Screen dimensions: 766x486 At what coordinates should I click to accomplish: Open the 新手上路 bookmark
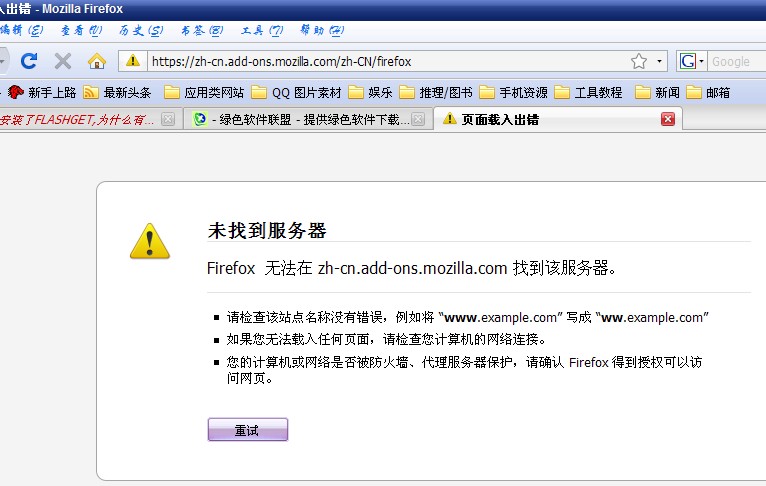pos(42,92)
